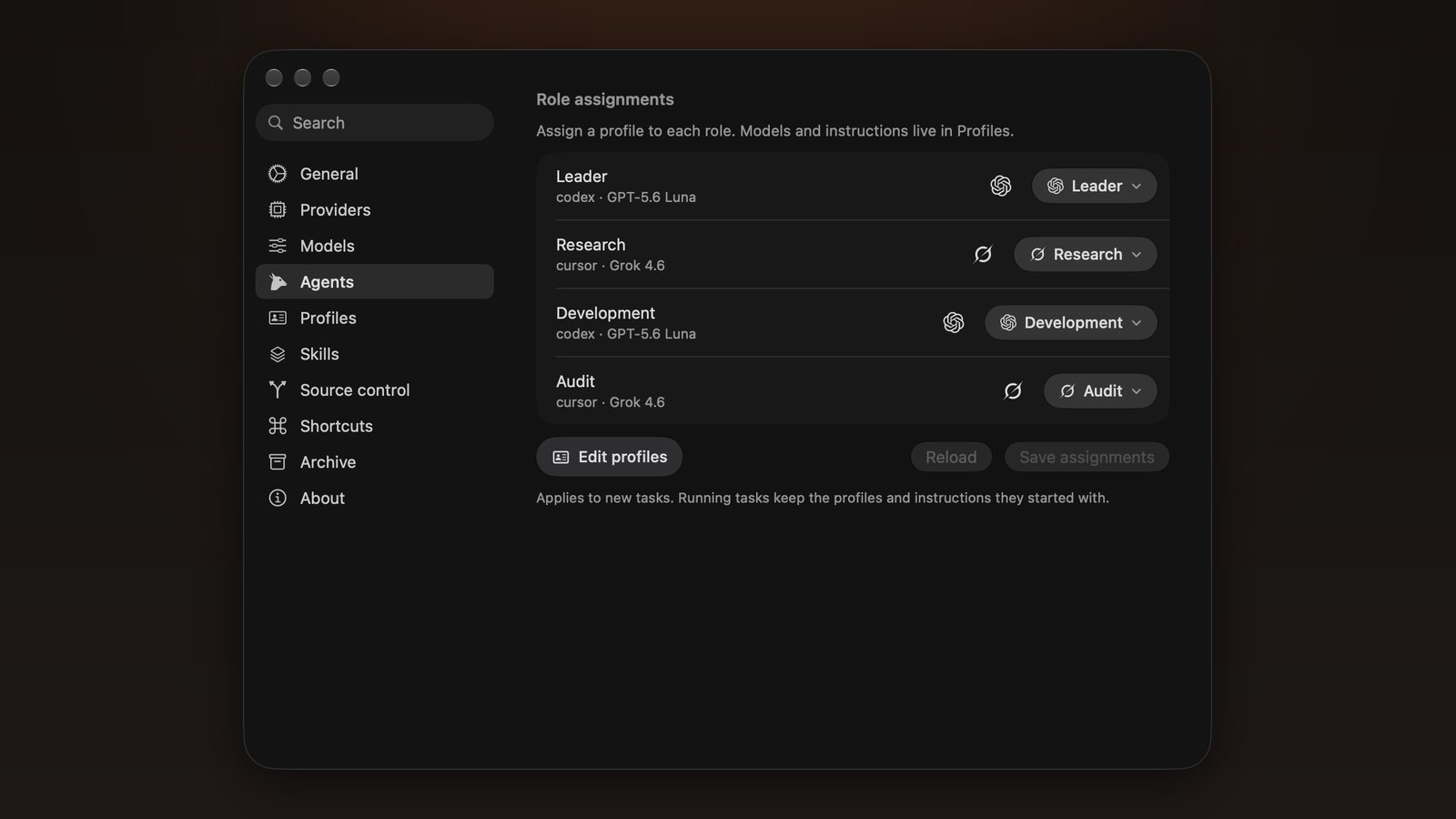Click the Edit profiles button

609,457
